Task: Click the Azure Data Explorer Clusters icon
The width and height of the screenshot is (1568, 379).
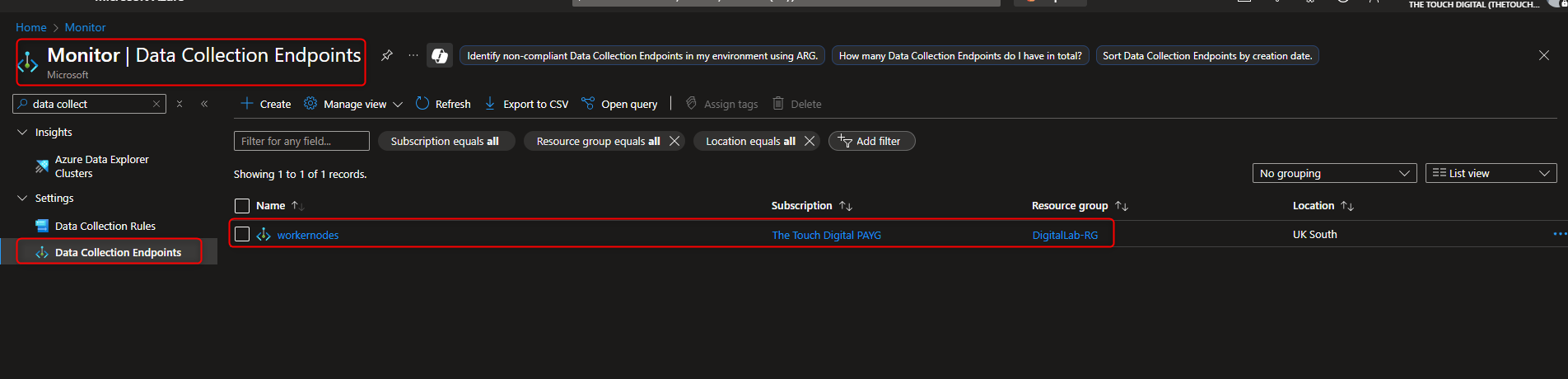Action: click(42, 166)
